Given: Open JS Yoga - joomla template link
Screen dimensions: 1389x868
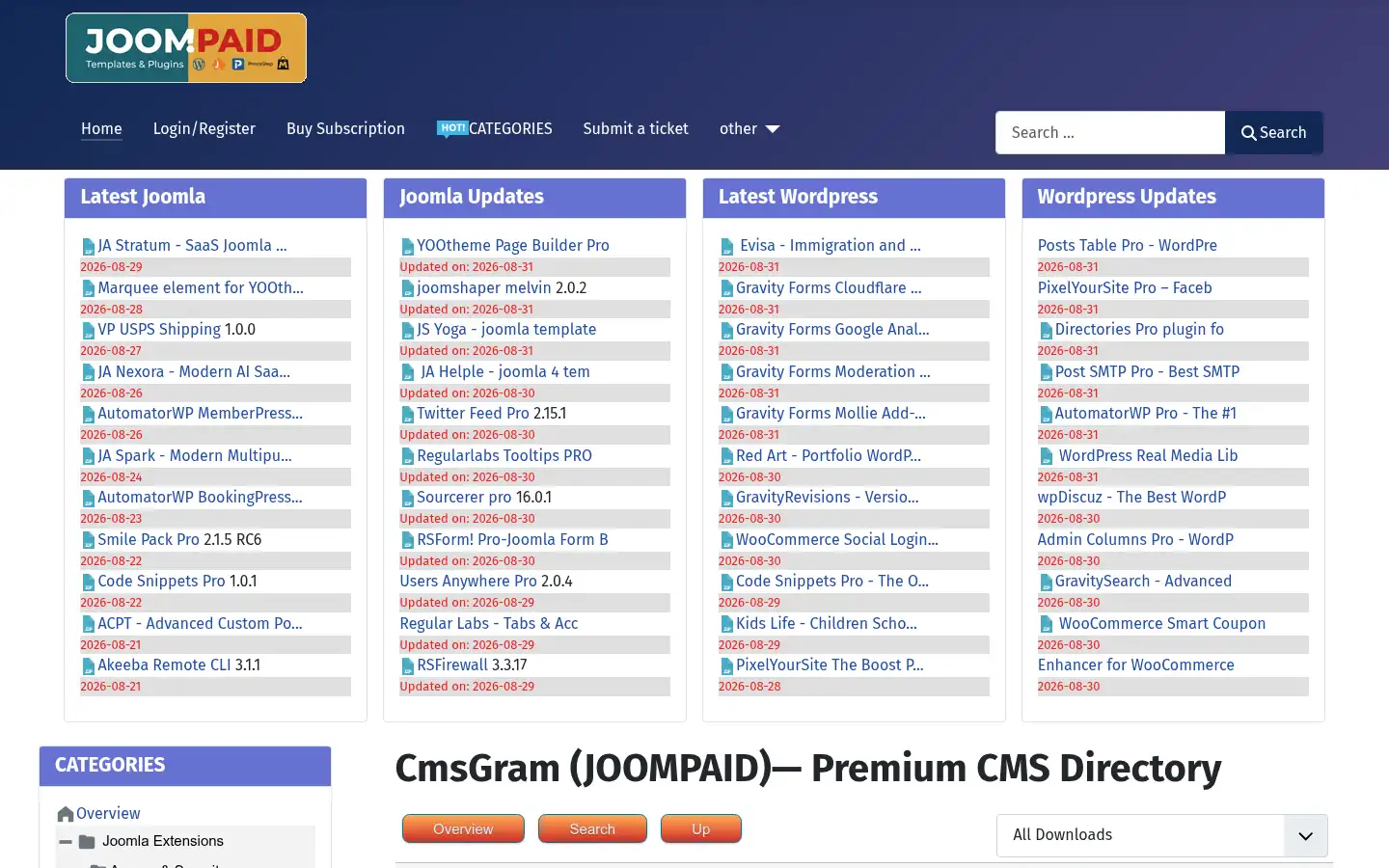Looking at the screenshot, I should click(506, 329).
